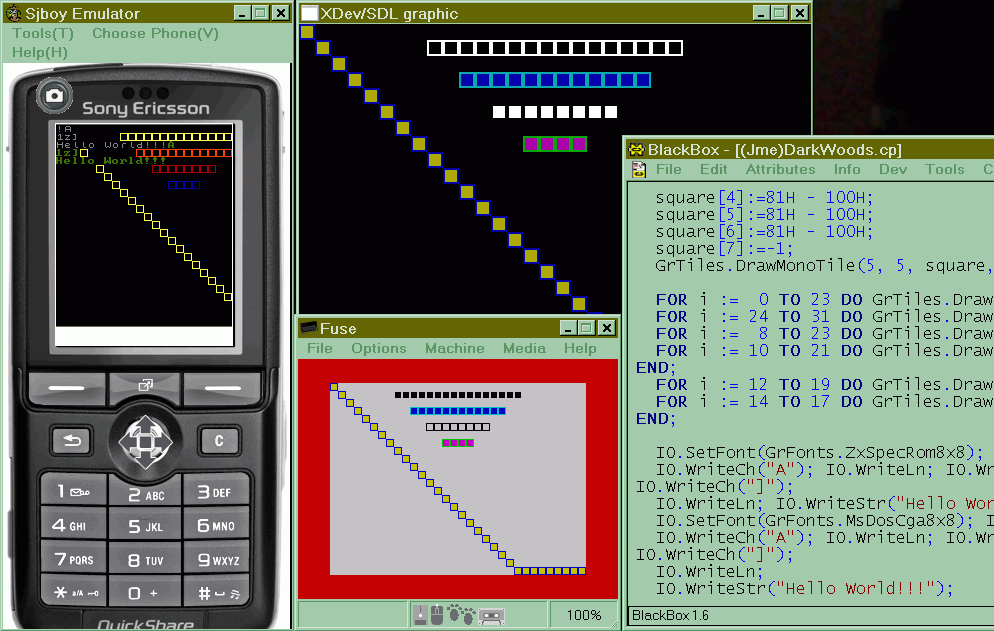Image resolution: width=994 pixels, height=631 pixels.
Task: Click the Sony Ericsson brand label on phone
Action: click(146, 108)
